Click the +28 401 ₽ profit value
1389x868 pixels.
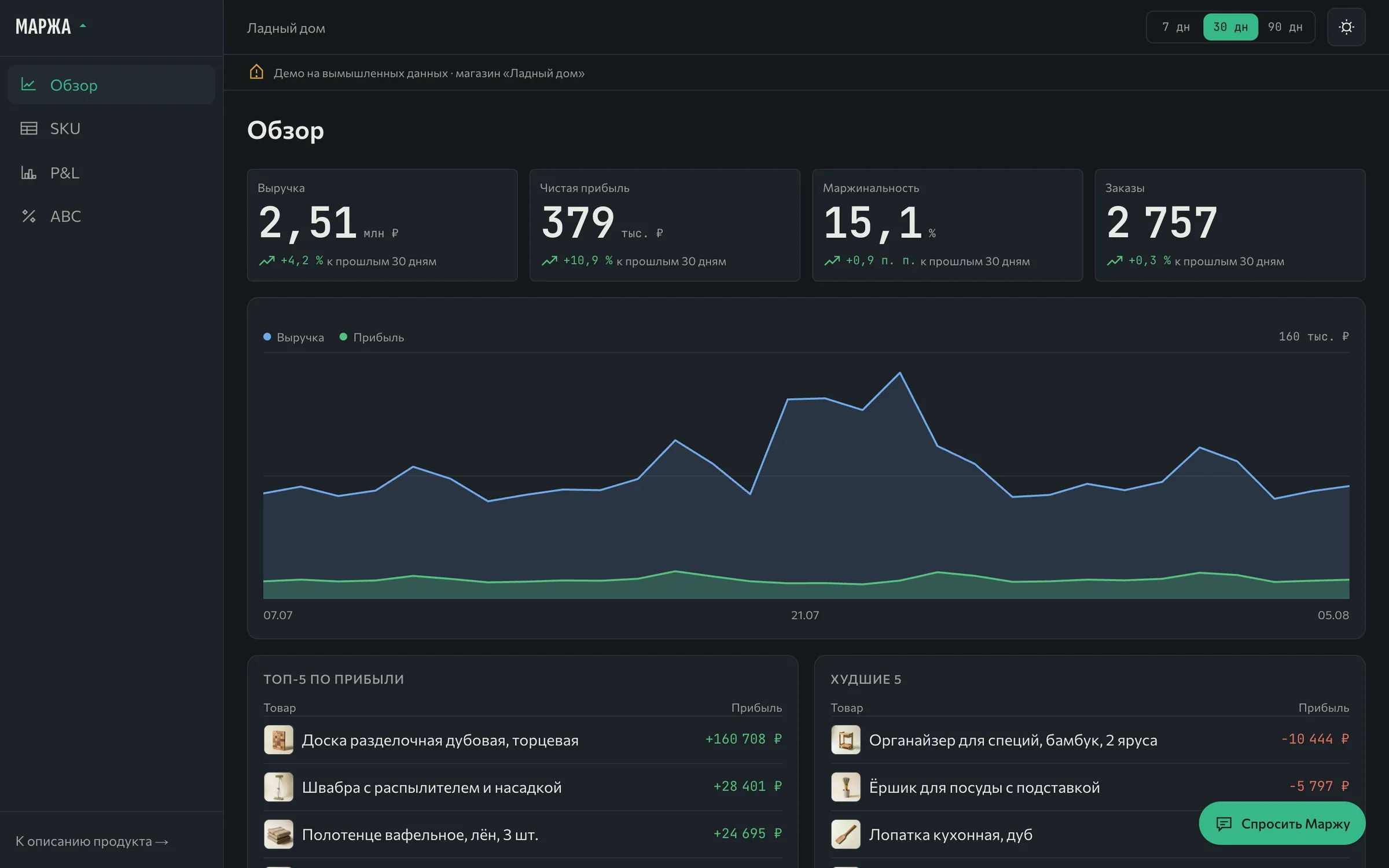(x=748, y=786)
